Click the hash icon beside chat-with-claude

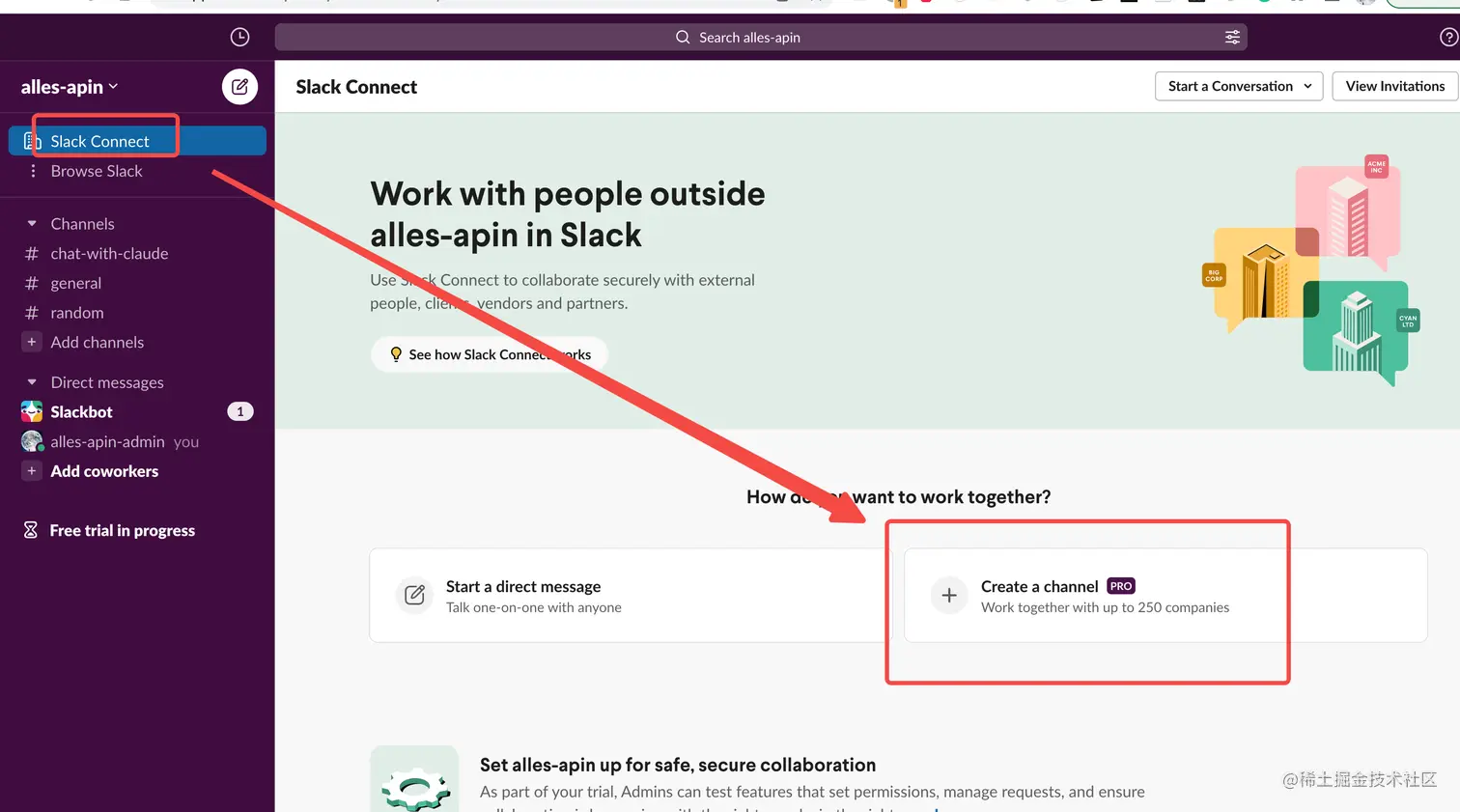click(x=32, y=253)
